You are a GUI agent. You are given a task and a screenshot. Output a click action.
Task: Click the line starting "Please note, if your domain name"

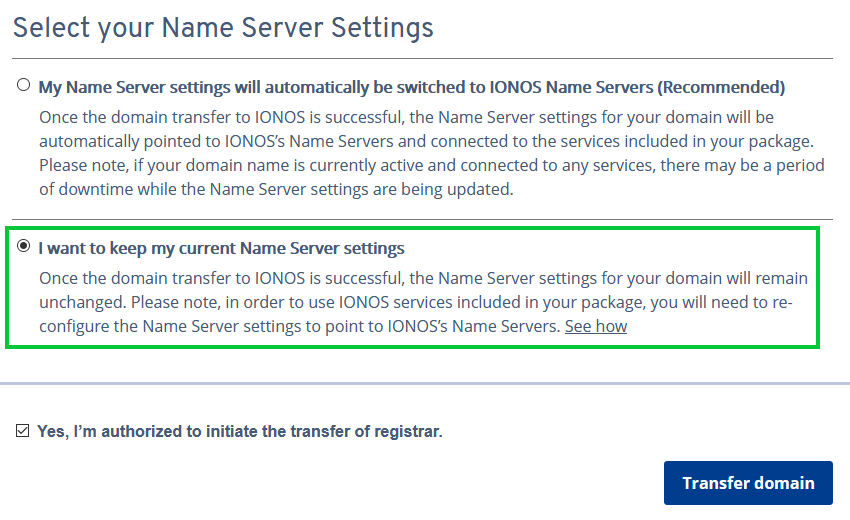click(432, 165)
